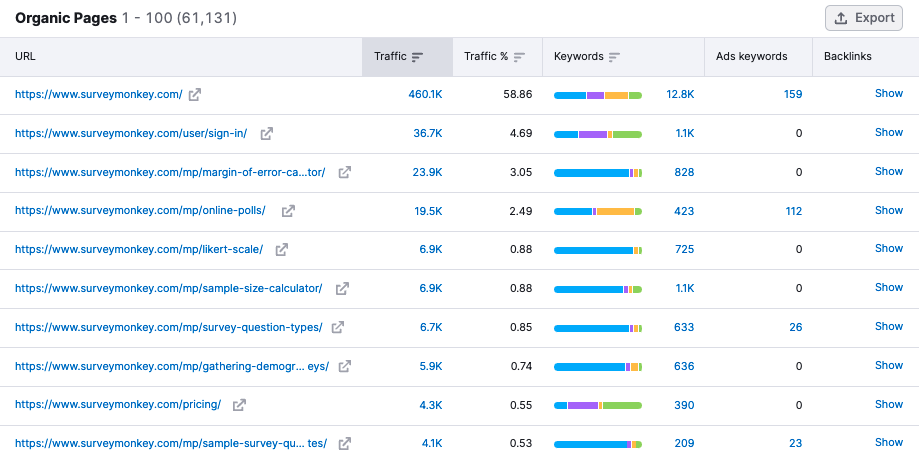Viewport: 919px width, 460px height.
Task: Click the Backlinks column header
Action: click(x=847, y=57)
